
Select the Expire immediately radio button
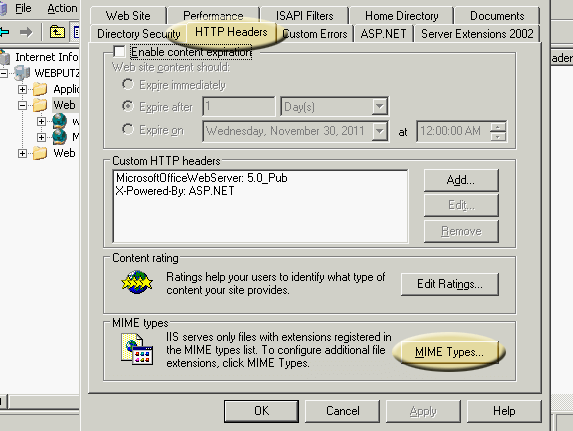(x=128, y=84)
